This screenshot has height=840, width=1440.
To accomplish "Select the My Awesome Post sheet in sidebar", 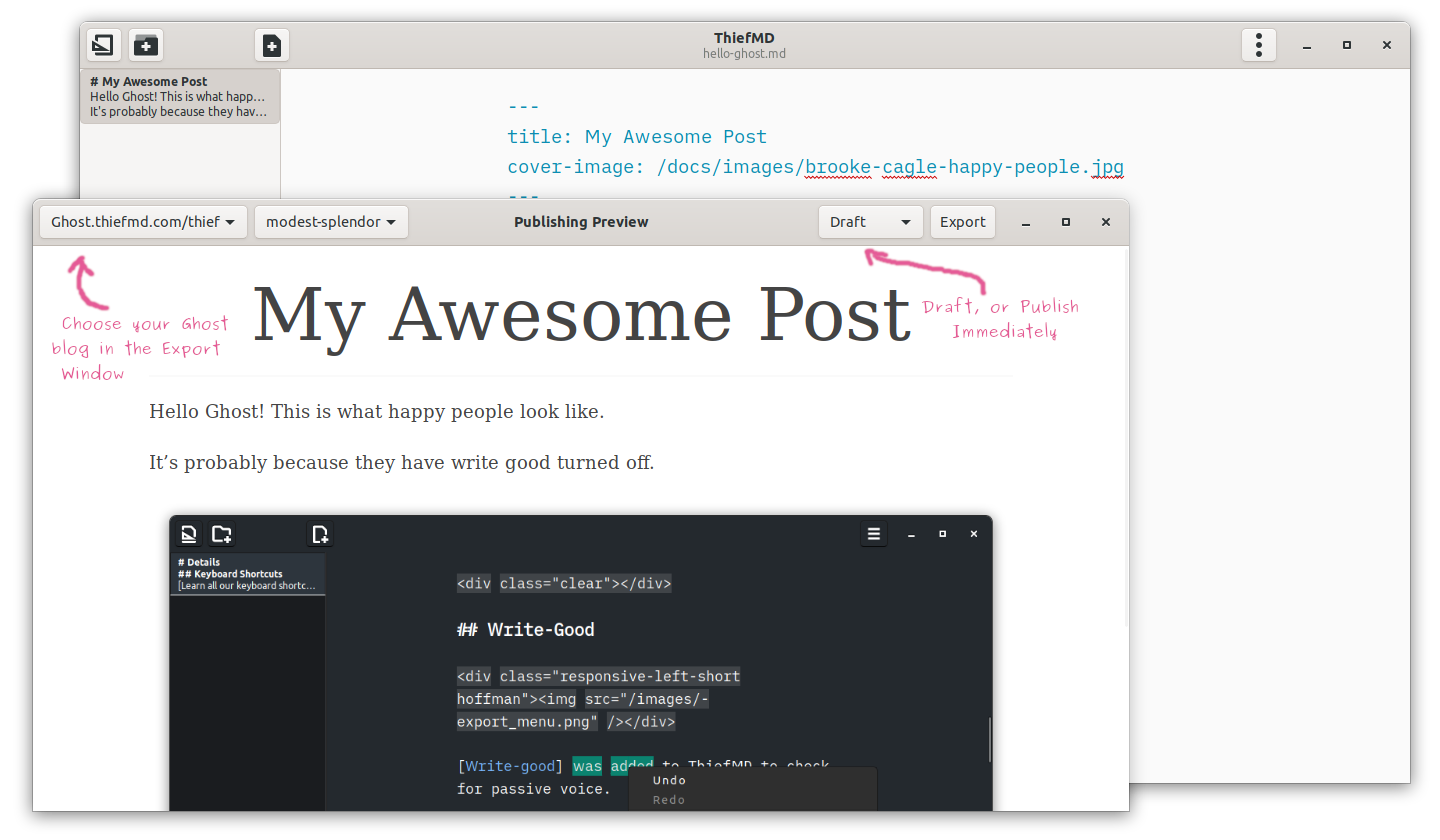I will coord(180,96).
